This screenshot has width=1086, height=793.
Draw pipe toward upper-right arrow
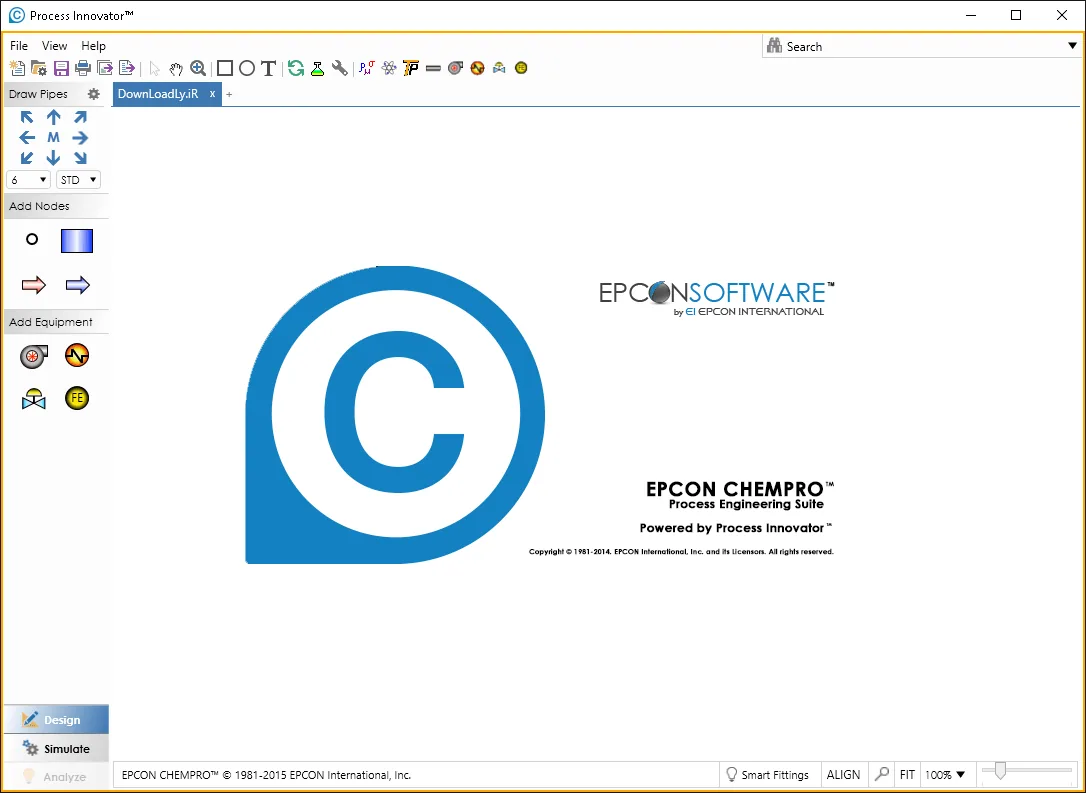[80, 117]
